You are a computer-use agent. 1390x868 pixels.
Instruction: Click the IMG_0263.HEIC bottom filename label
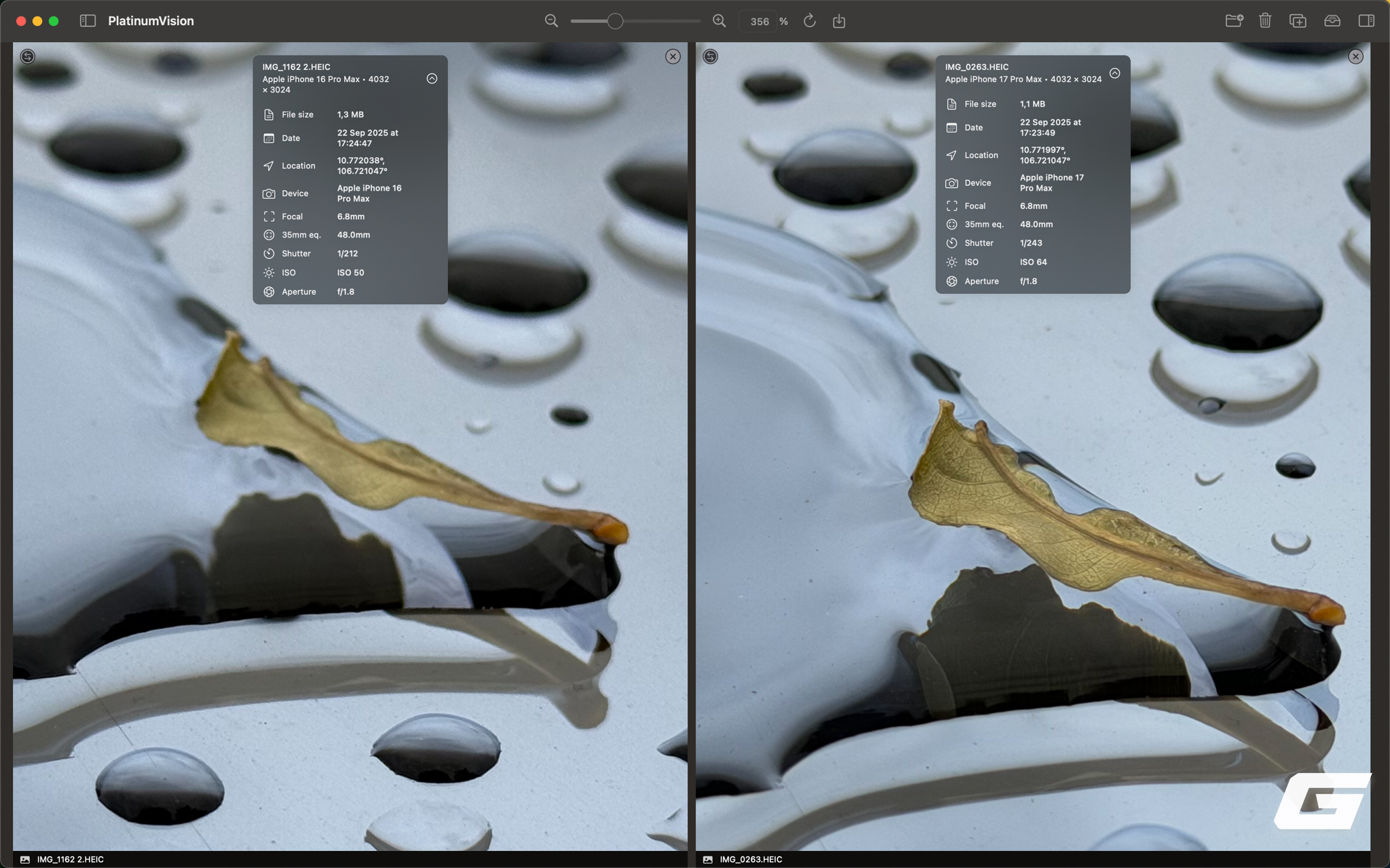[751, 859]
